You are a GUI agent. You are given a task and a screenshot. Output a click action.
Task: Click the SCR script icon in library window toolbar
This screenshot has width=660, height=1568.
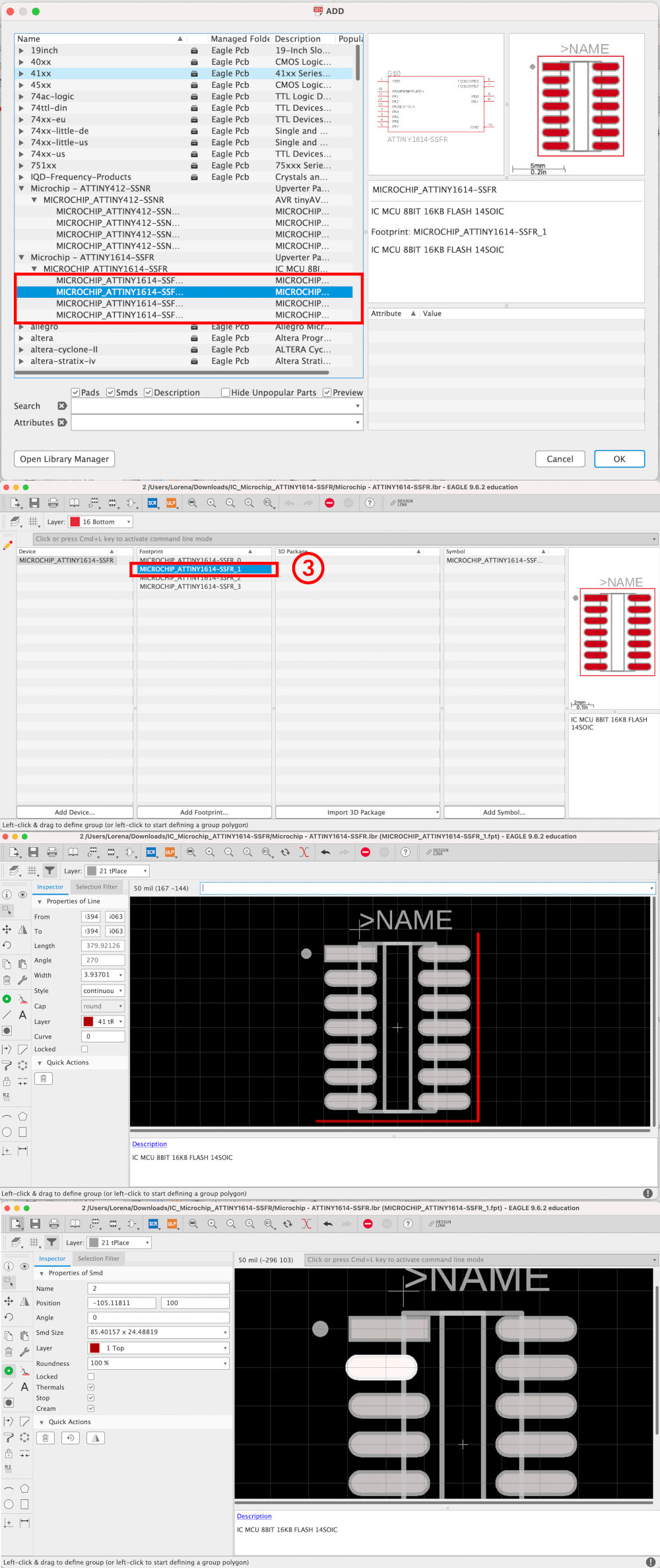pyautogui.click(x=152, y=503)
